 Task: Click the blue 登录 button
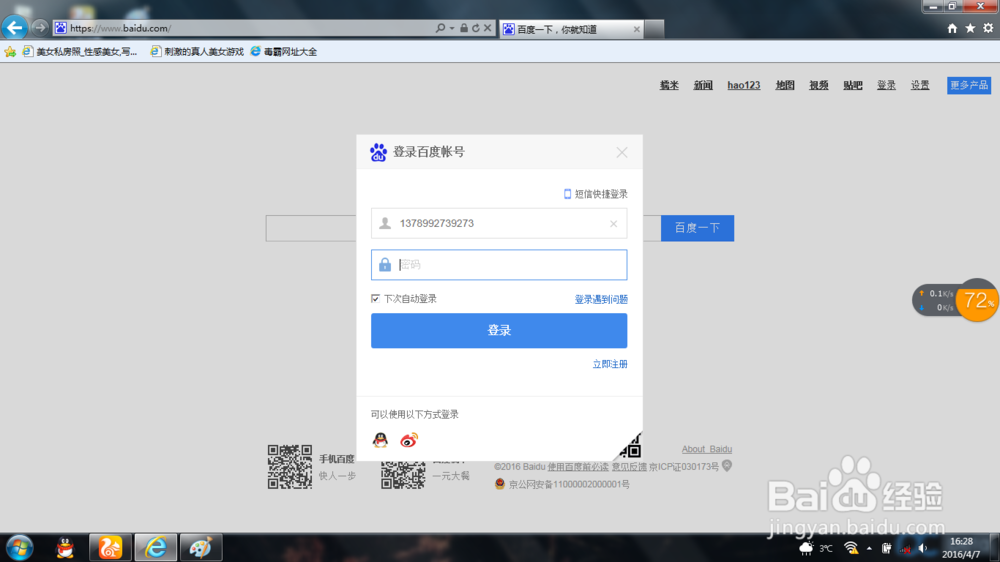(499, 330)
